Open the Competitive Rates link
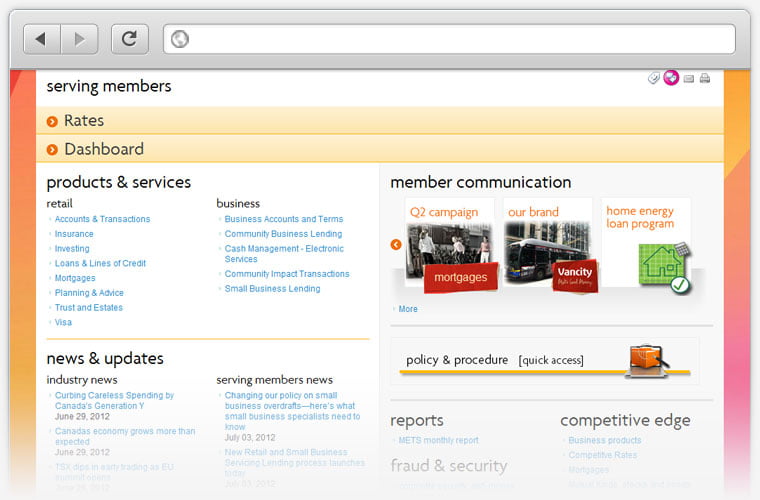 click(602, 455)
